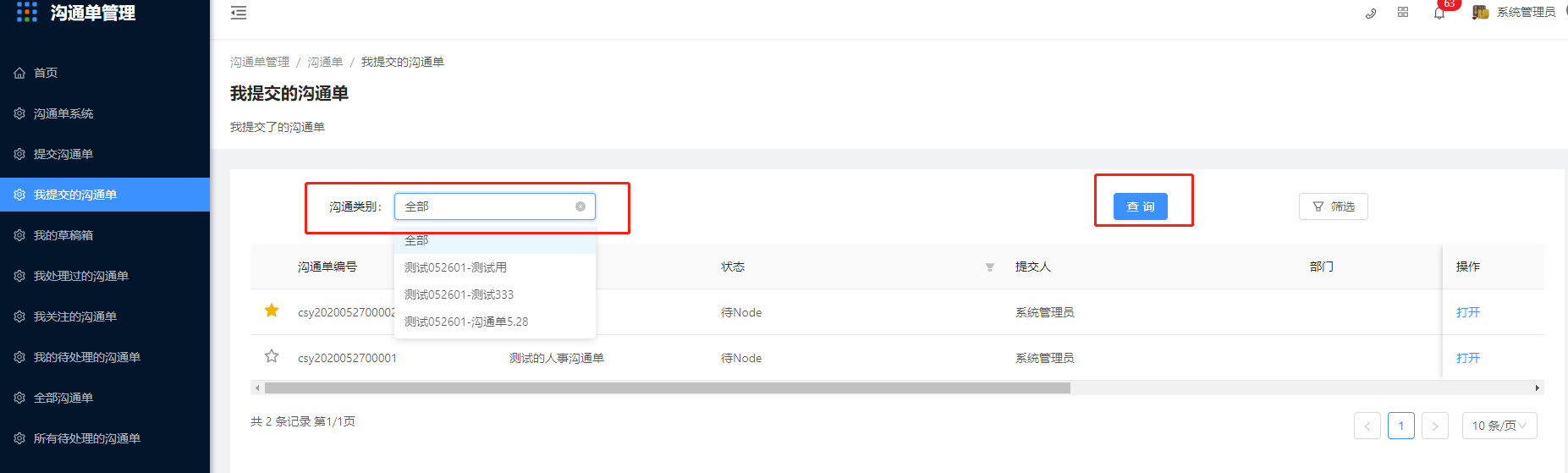This screenshot has height=473, width=1568.
Task: Choose 测试052601-测试用 option
Action: [495, 267]
